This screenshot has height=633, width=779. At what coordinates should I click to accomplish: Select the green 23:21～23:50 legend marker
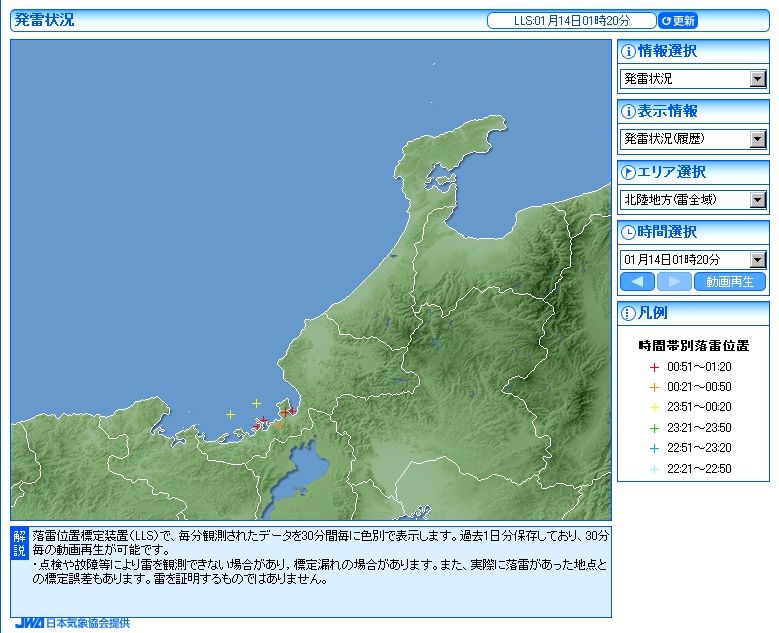click(654, 428)
